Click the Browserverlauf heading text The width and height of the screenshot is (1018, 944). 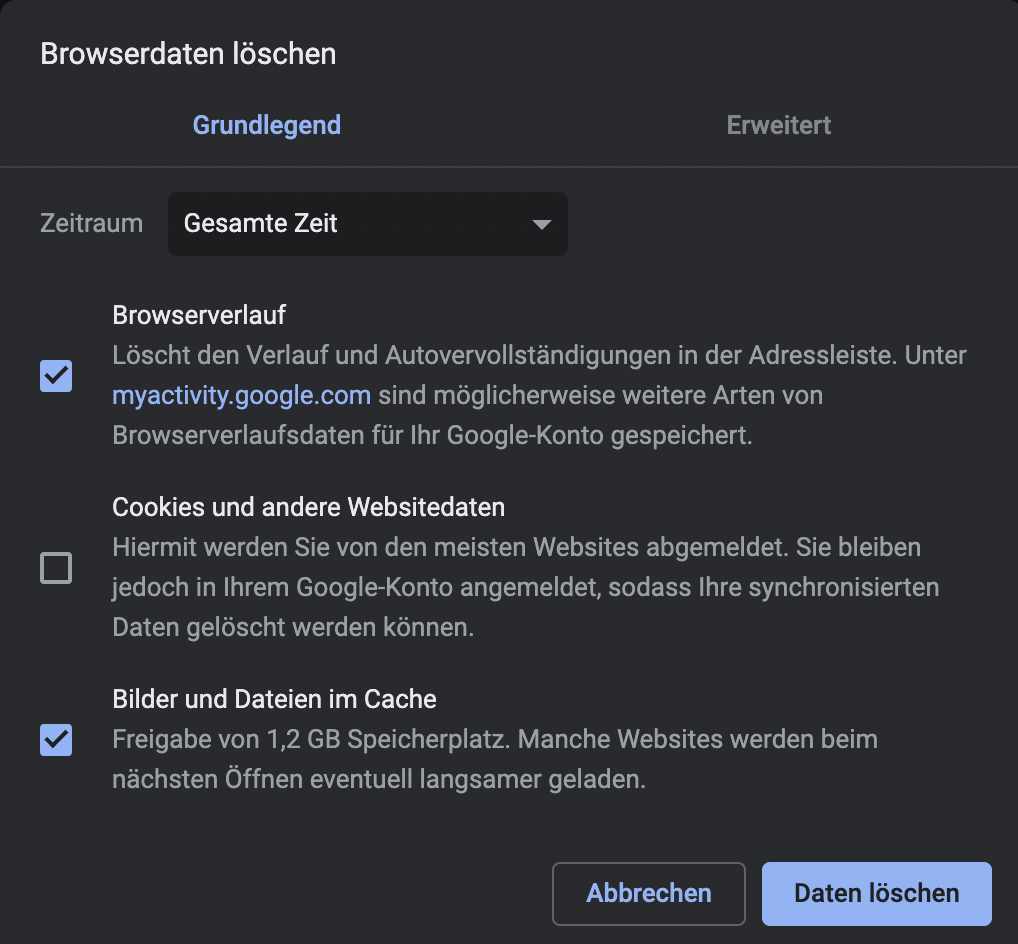click(x=199, y=315)
